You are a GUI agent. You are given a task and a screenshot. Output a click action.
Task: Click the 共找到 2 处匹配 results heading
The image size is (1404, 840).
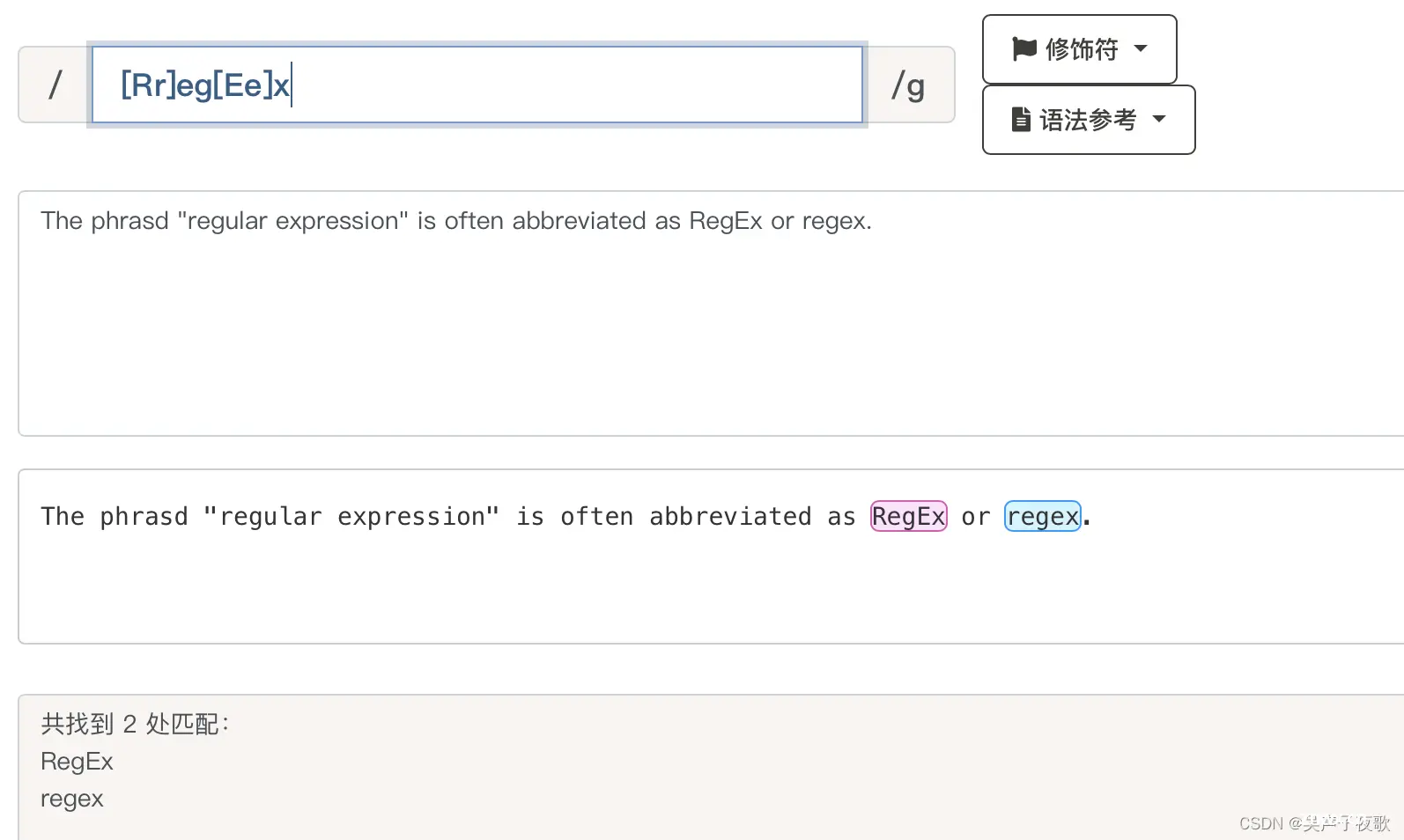pos(135,724)
